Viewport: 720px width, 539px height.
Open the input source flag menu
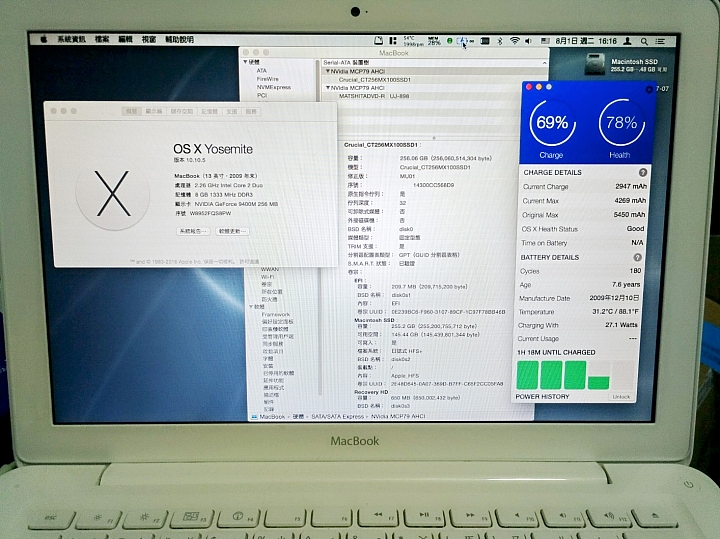pyautogui.click(x=545, y=41)
